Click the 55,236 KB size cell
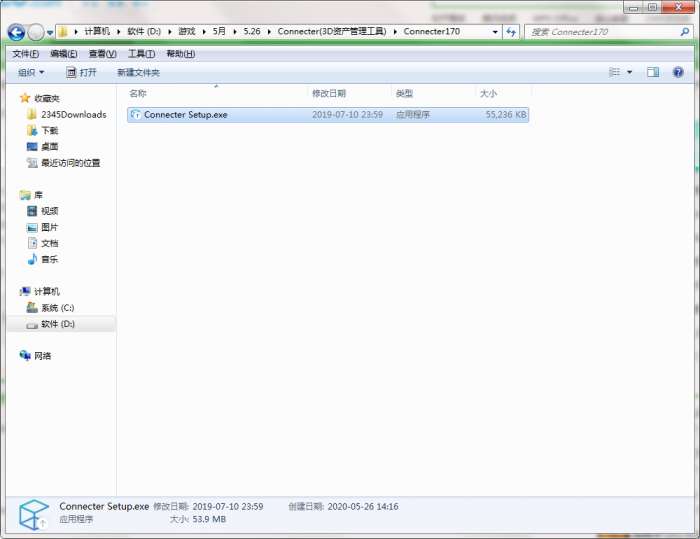The image size is (700, 539). point(506,115)
